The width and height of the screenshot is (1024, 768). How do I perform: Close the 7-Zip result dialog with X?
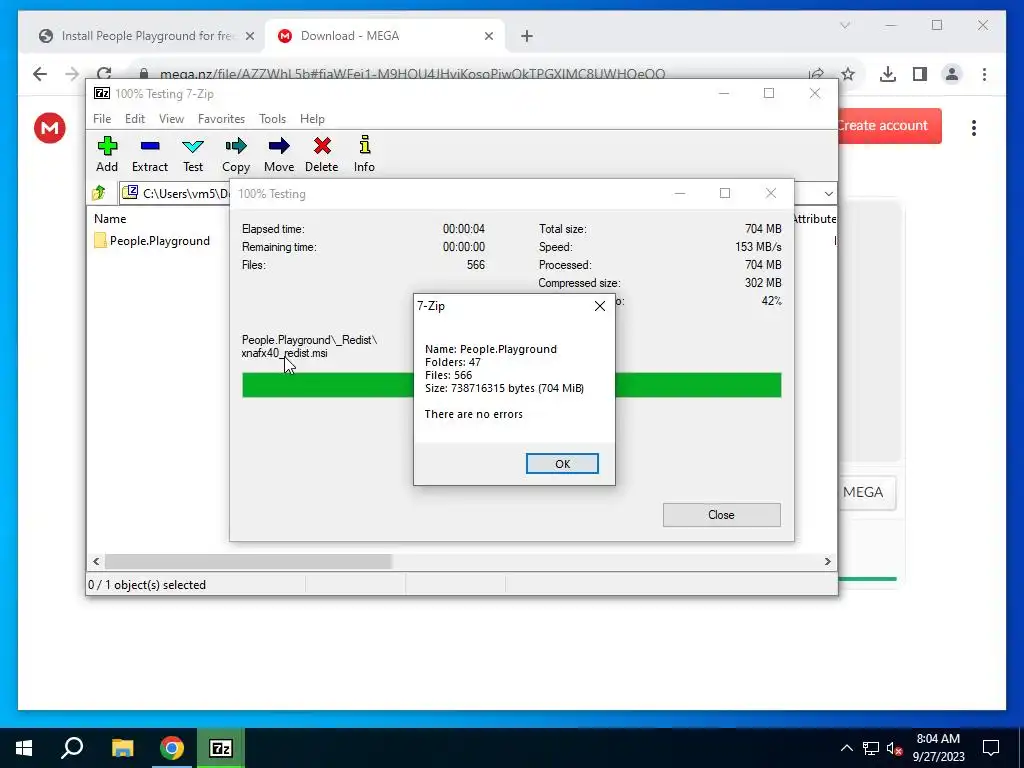(x=600, y=306)
